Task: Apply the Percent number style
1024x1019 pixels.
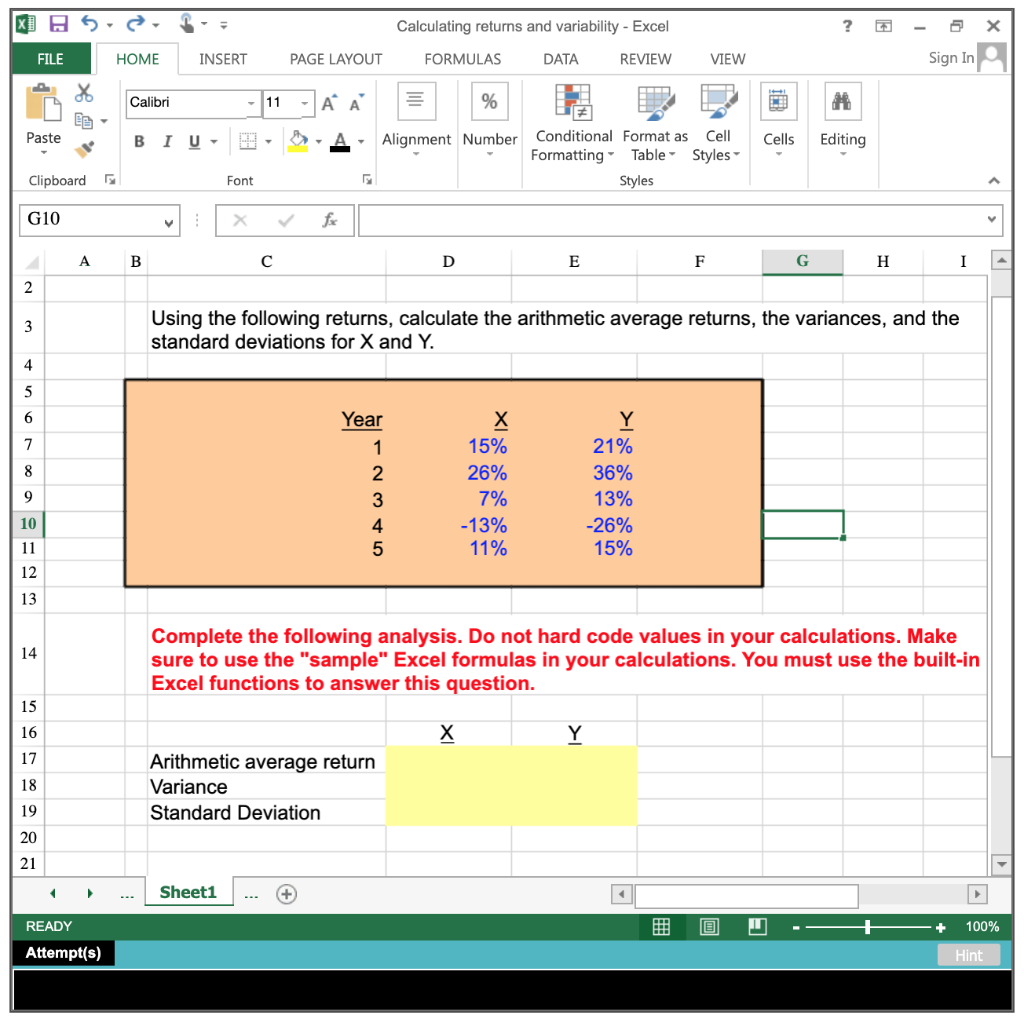Action: (x=489, y=100)
